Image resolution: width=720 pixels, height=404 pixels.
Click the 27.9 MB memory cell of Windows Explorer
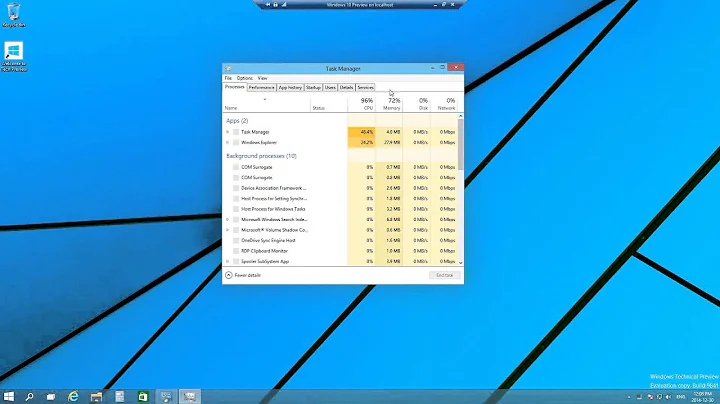point(389,142)
